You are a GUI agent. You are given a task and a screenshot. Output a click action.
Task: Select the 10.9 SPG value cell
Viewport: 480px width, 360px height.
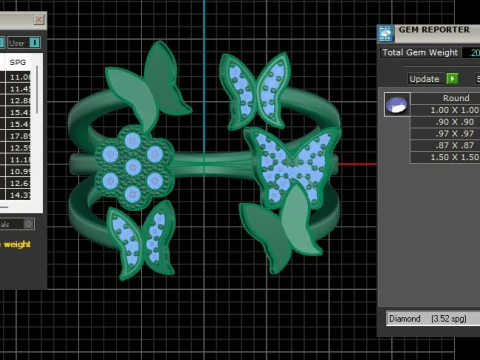18,171
